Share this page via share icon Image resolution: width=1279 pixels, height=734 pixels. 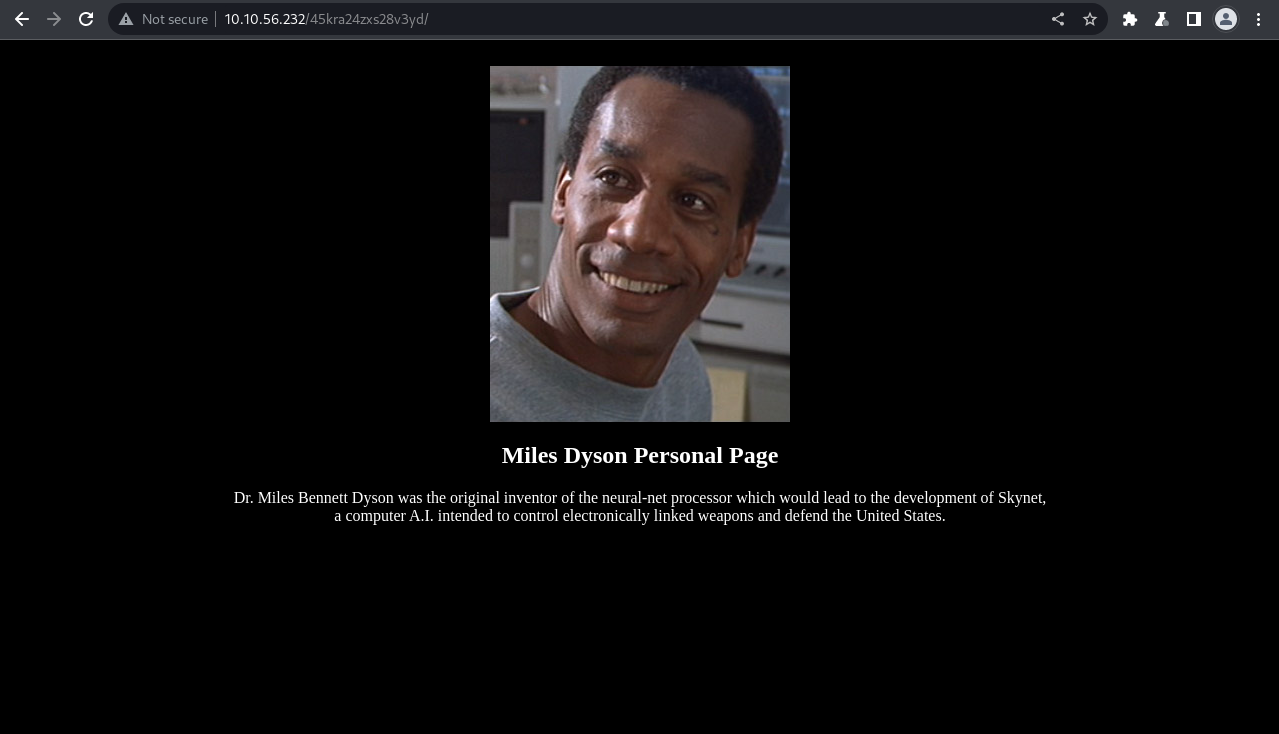[1058, 19]
